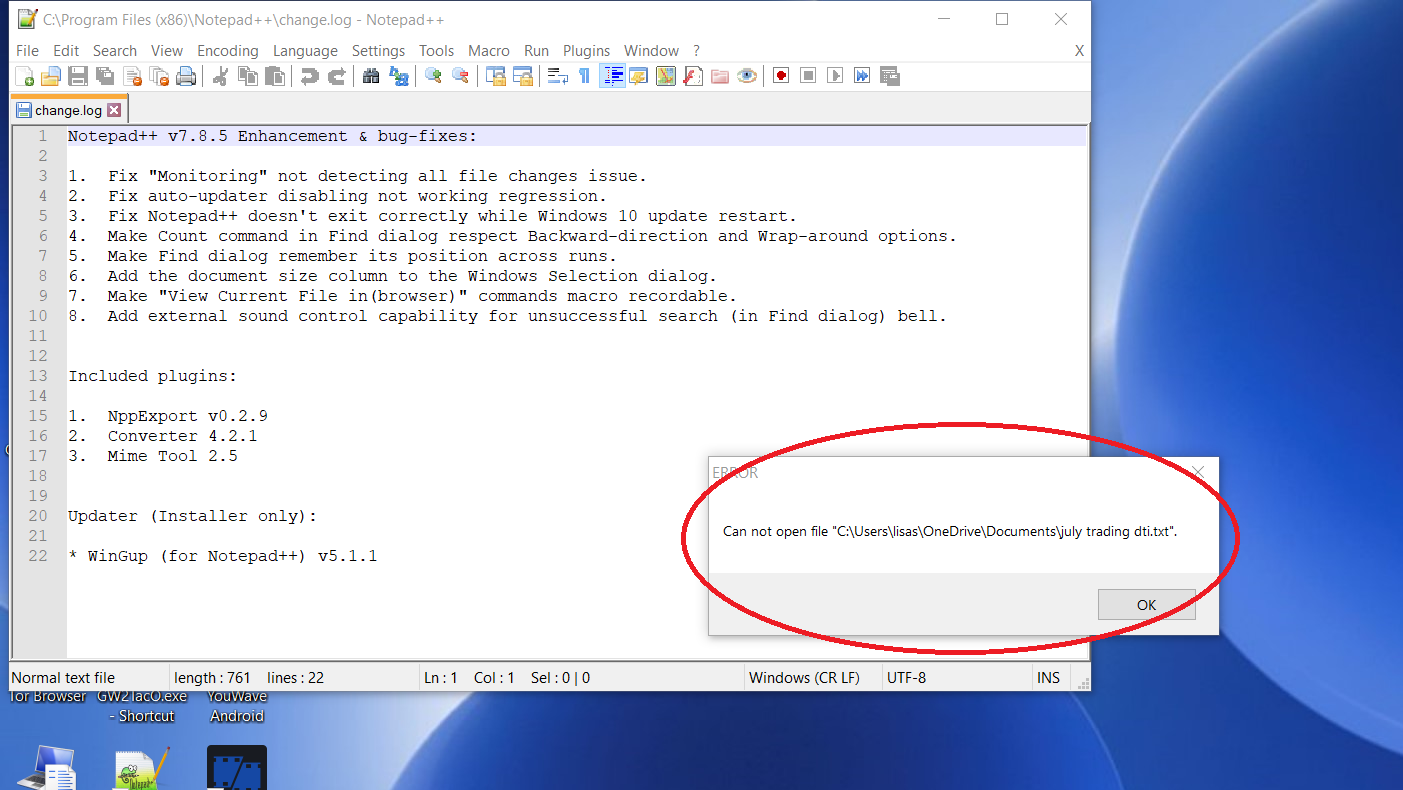The width and height of the screenshot is (1403, 790).
Task: Open the Encoding menu
Action: [x=228, y=51]
